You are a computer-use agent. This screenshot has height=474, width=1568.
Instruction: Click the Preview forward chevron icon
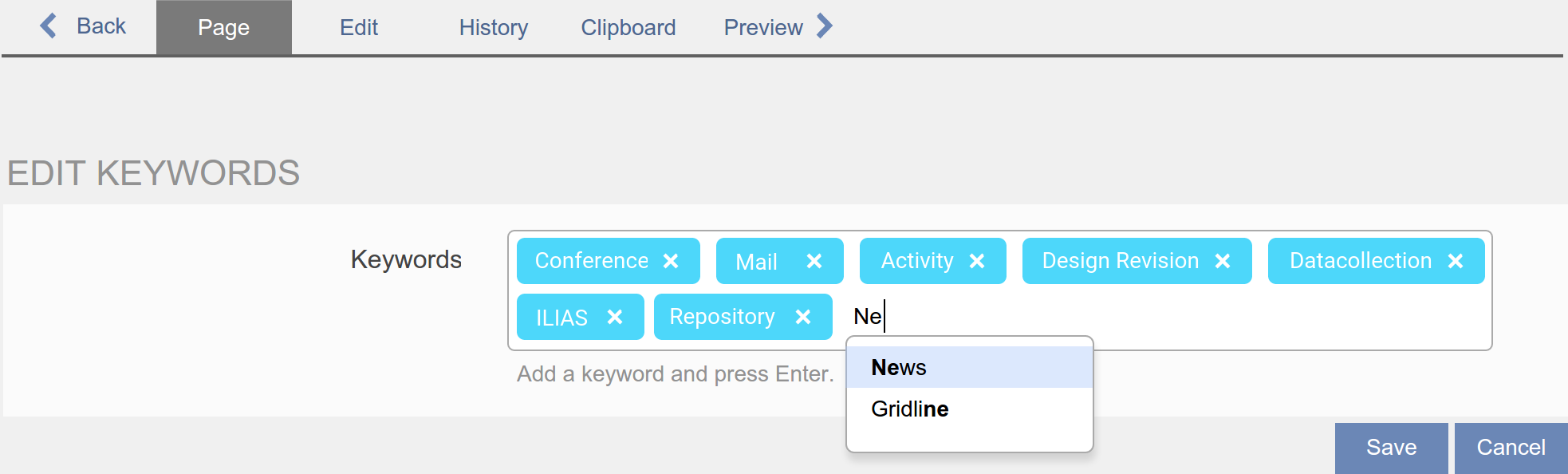[x=825, y=26]
